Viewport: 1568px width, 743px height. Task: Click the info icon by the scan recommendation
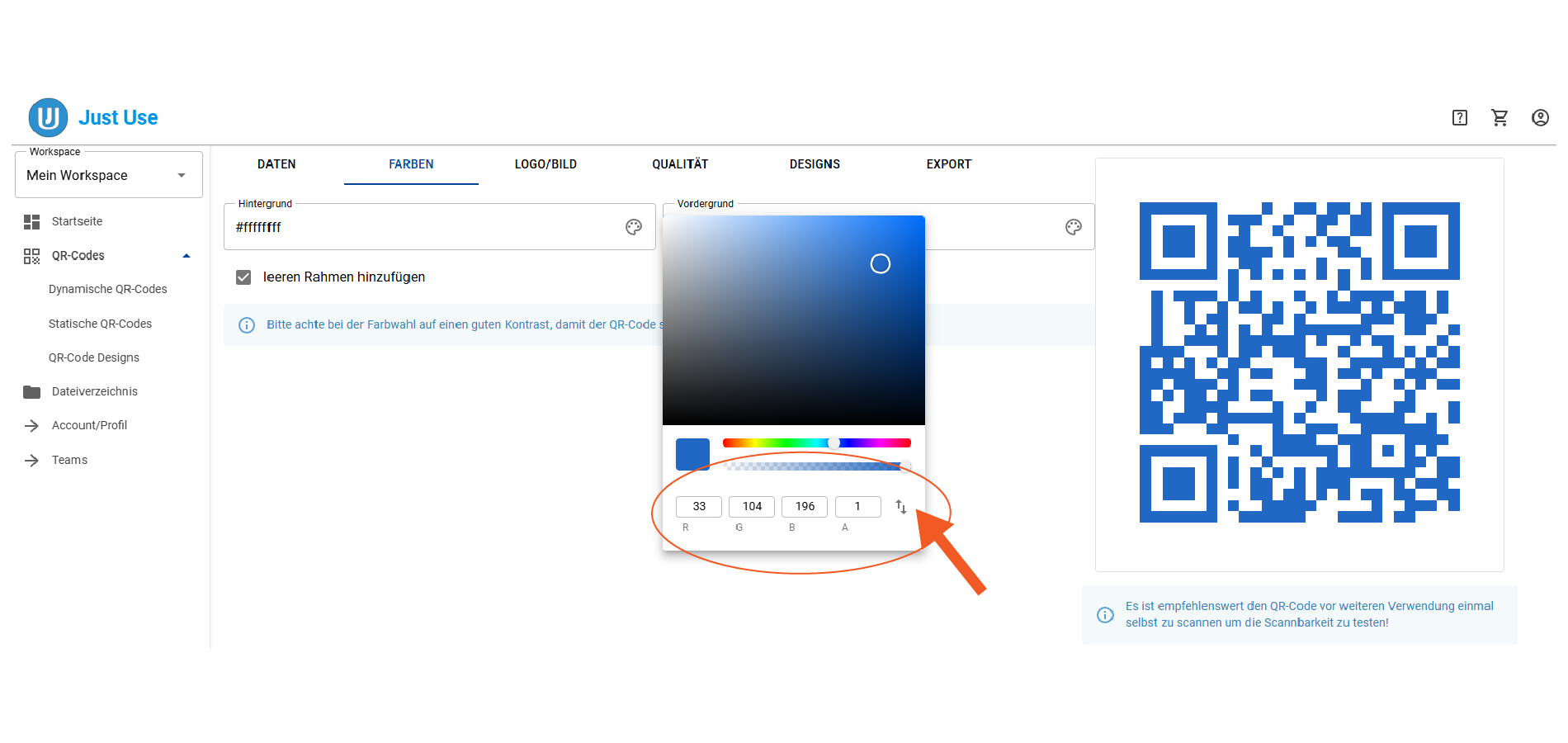1105,615
